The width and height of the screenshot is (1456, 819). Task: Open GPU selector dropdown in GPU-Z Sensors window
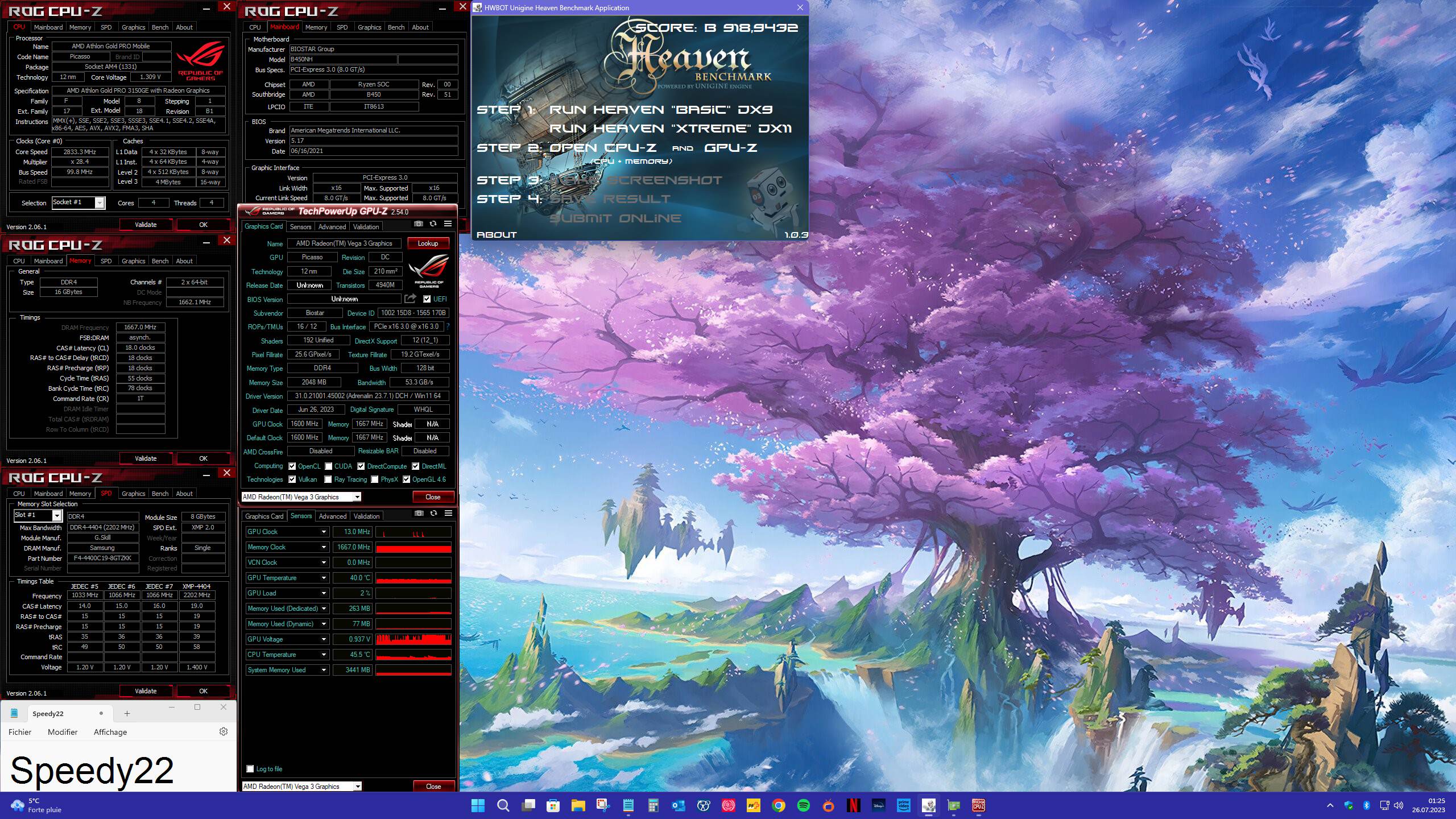tap(301, 786)
